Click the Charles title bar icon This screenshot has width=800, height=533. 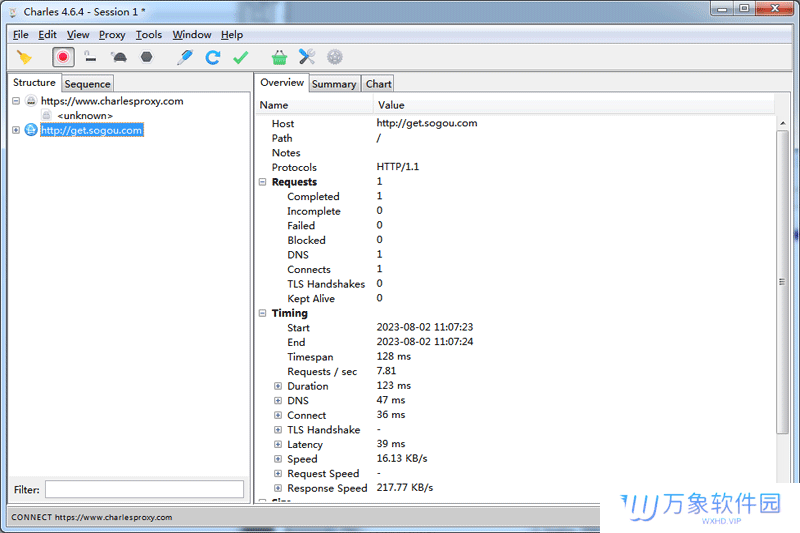coord(13,12)
